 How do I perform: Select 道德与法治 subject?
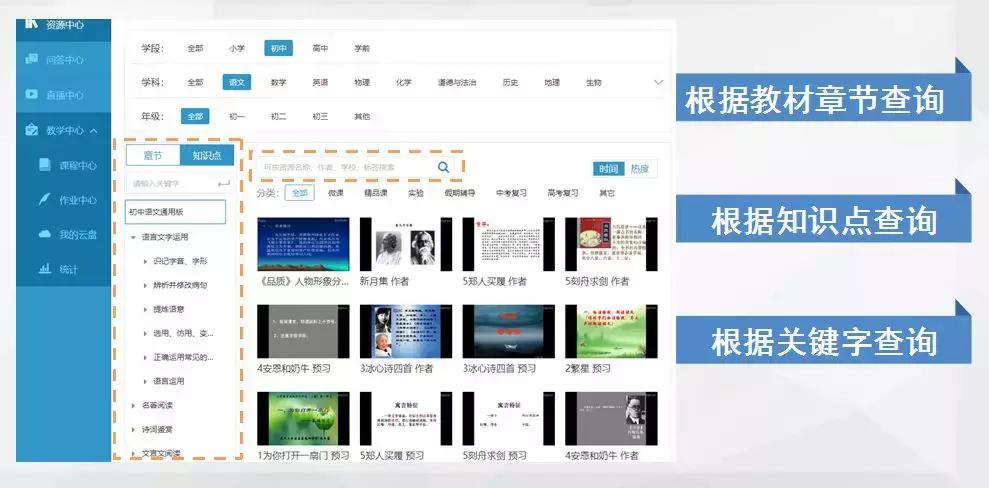click(x=457, y=82)
